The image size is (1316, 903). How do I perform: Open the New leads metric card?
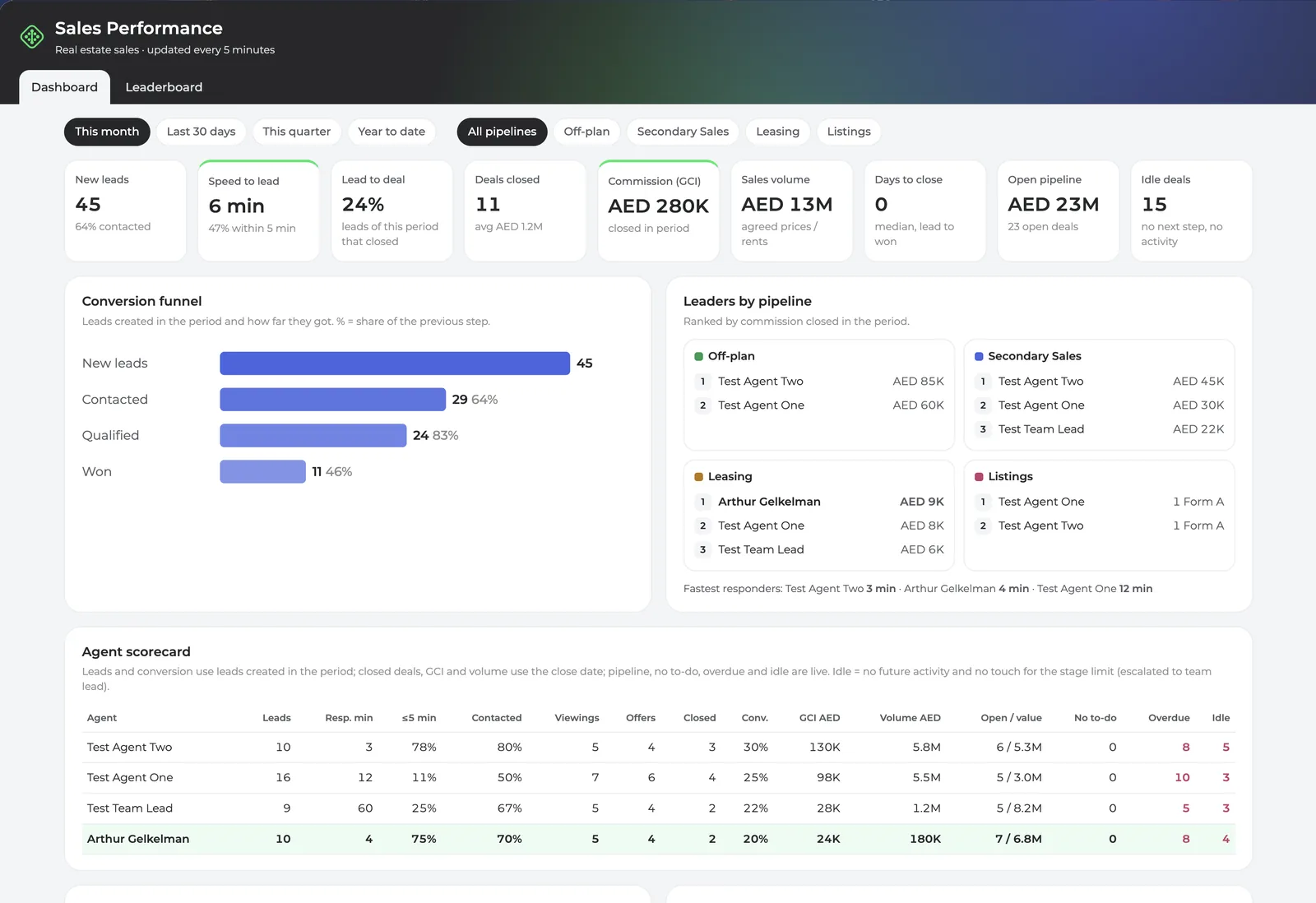coord(125,211)
